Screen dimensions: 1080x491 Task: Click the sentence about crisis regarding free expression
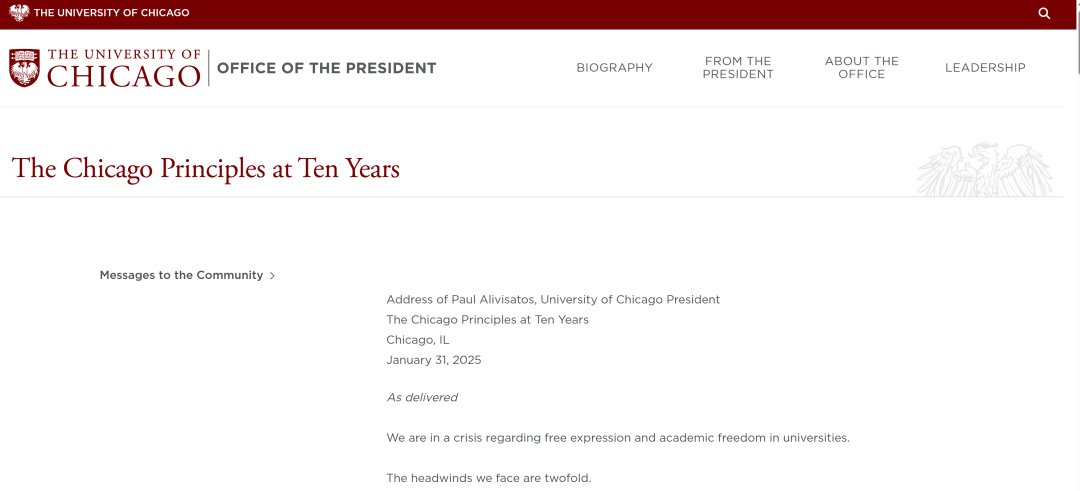pyautogui.click(x=618, y=438)
